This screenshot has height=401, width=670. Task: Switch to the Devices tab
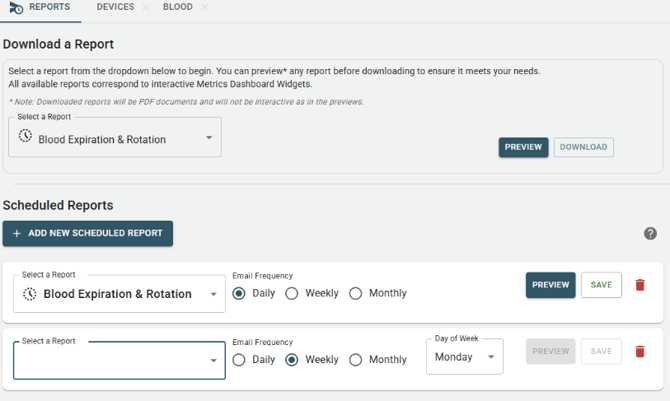pyautogui.click(x=115, y=8)
